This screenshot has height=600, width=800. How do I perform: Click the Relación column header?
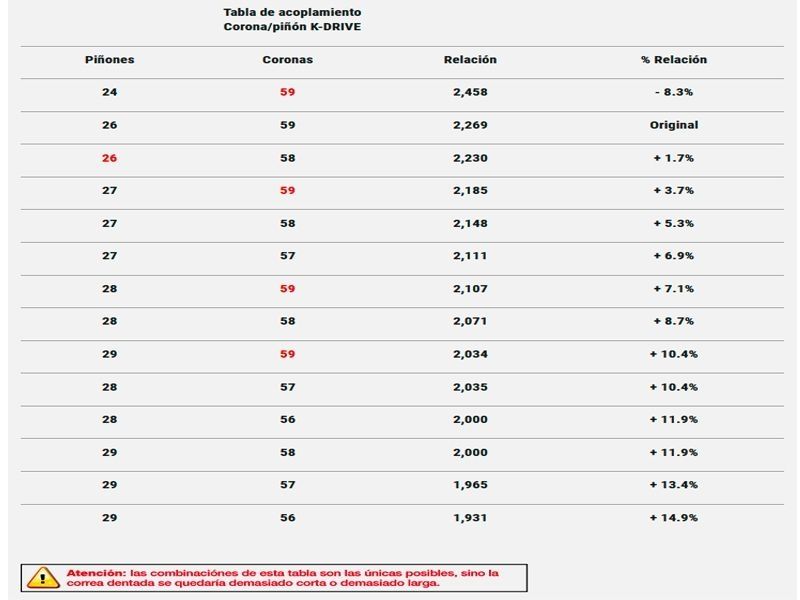(x=470, y=60)
